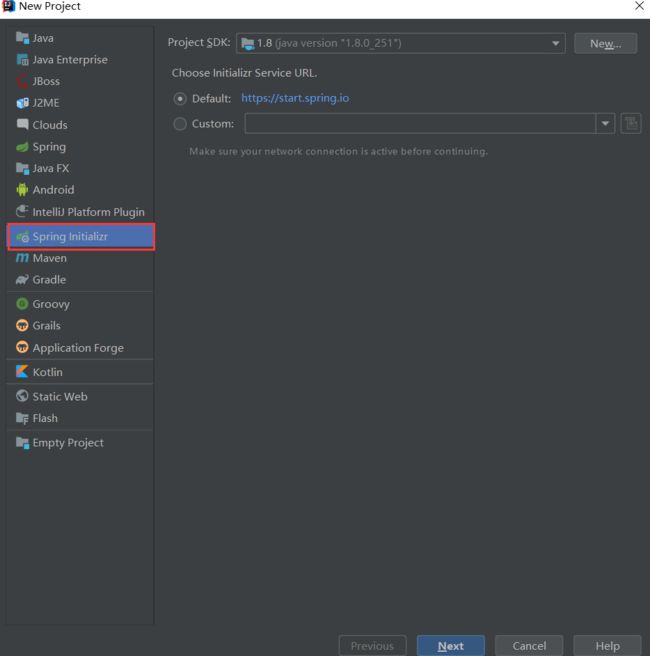Open the https://start.spring.io link
The height and width of the screenshot is (656, 650).
pos(295,98)
